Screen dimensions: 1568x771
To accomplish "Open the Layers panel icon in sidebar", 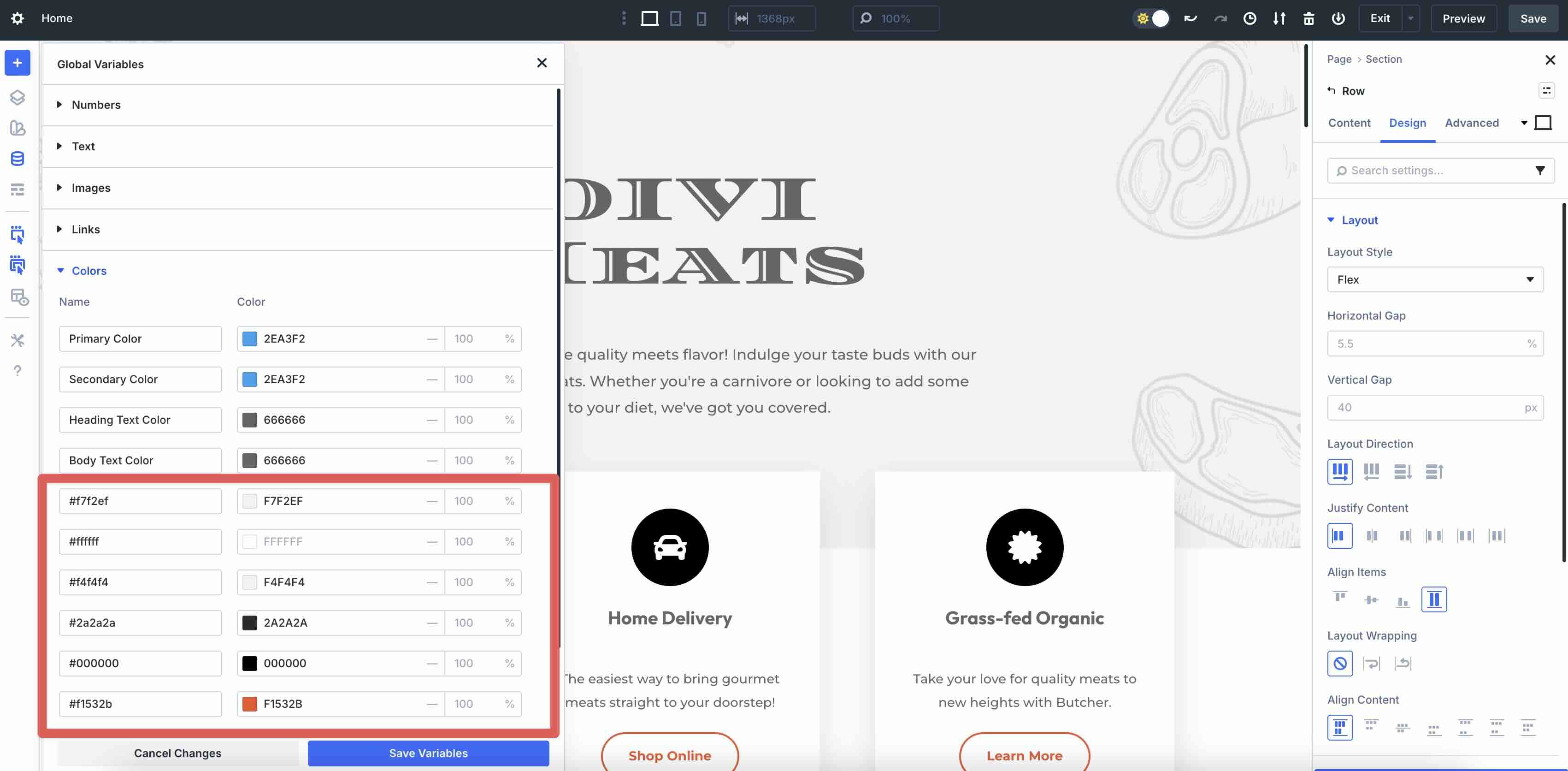I will [17, 97].
